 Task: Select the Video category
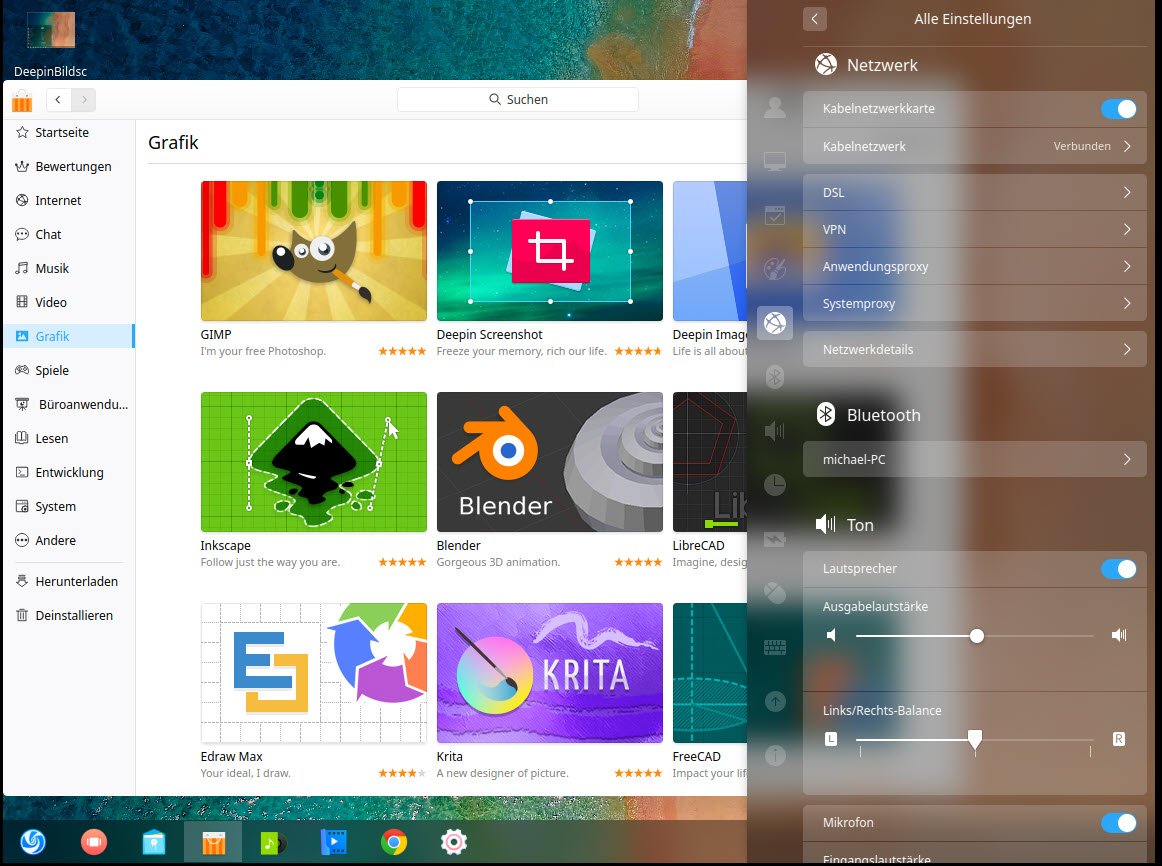pos(68,303)
